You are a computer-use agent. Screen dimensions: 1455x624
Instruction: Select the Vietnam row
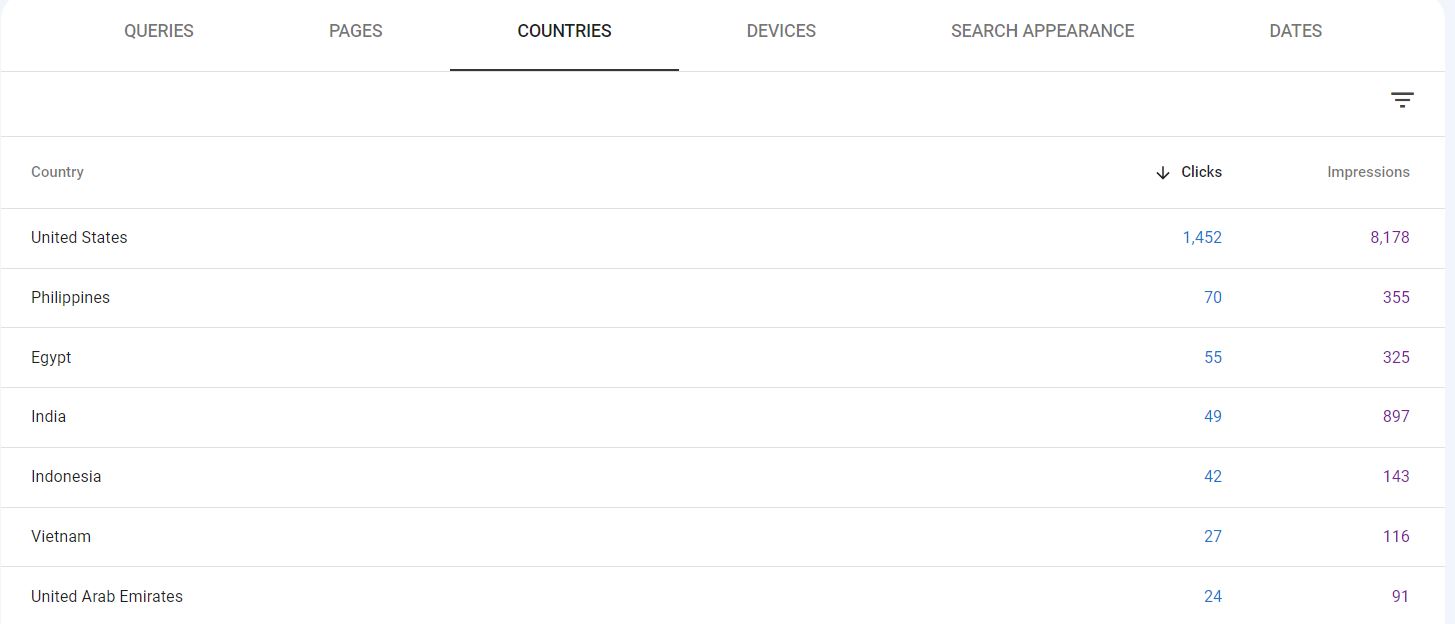727,537
